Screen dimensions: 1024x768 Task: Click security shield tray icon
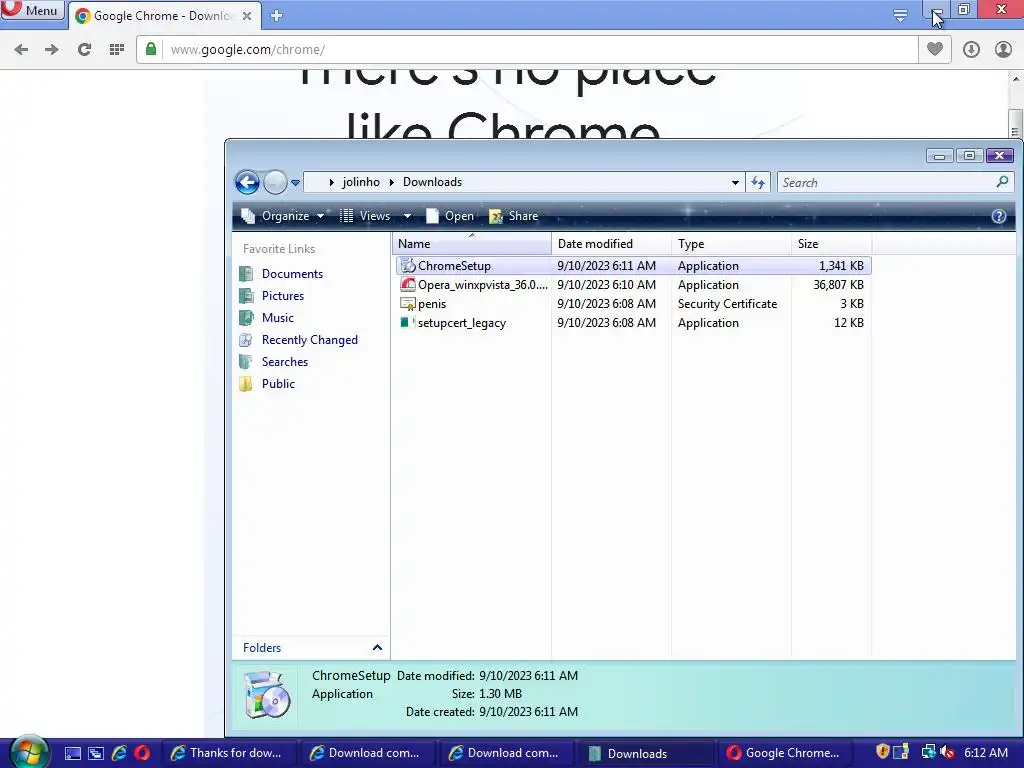[x=883, y=752]
